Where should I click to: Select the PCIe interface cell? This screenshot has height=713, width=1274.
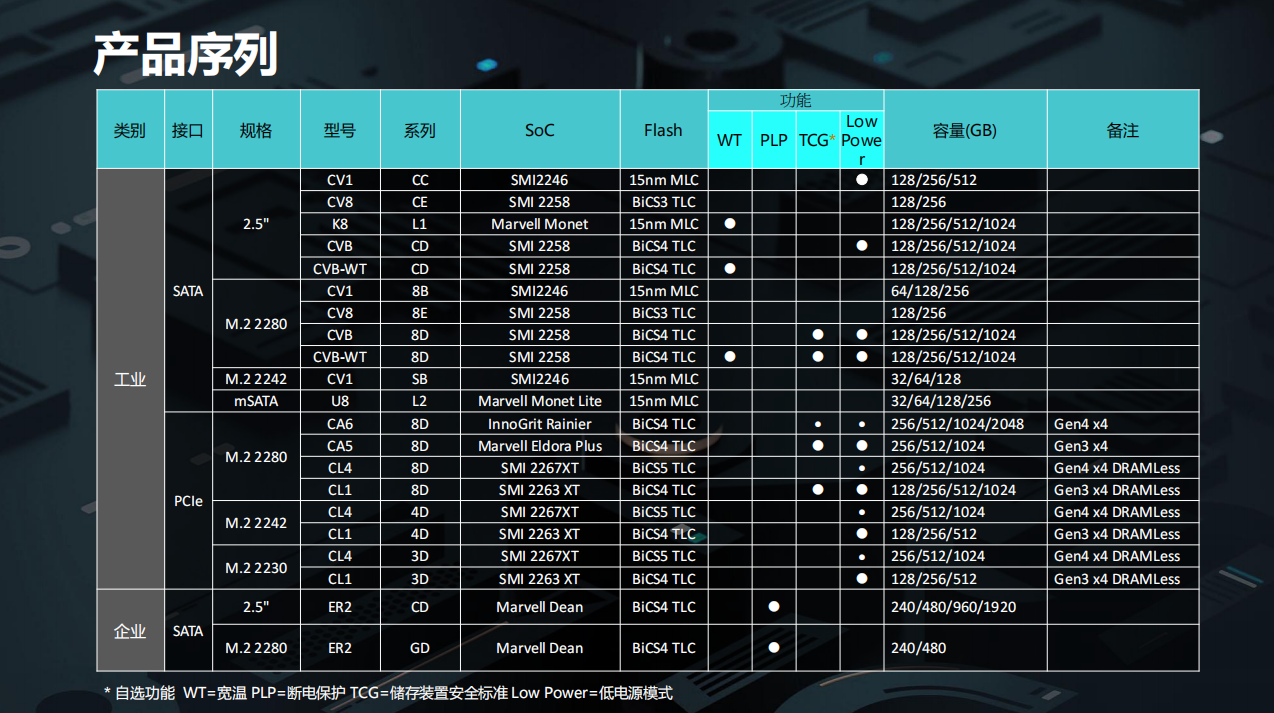[188, 501]
